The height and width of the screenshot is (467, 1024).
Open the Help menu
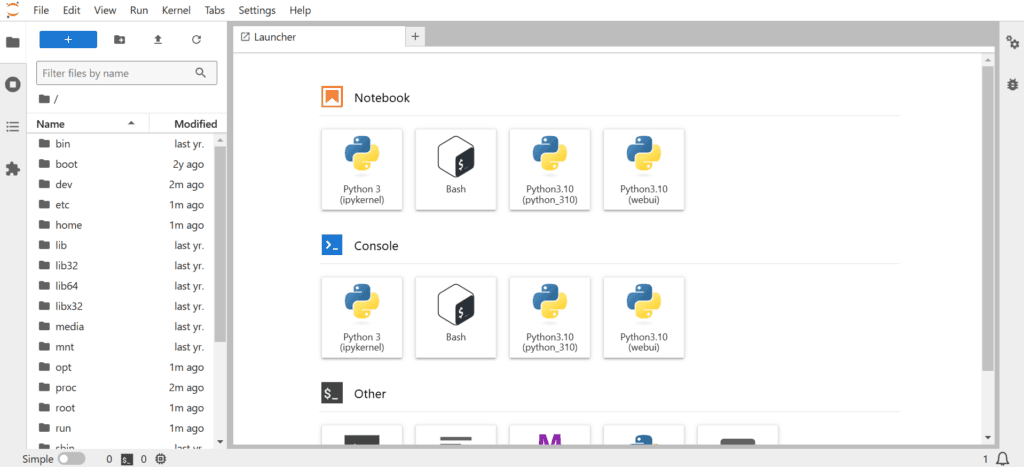pos(300,10)
